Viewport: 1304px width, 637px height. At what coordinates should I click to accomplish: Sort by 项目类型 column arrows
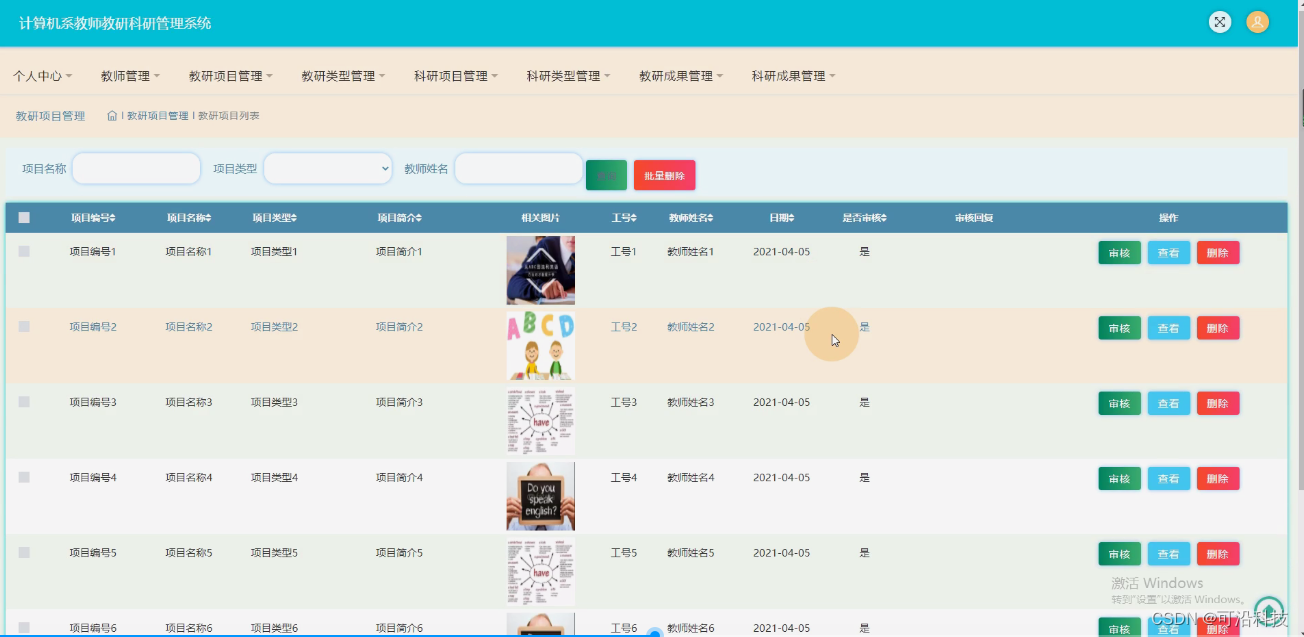(x=294, y=218)
